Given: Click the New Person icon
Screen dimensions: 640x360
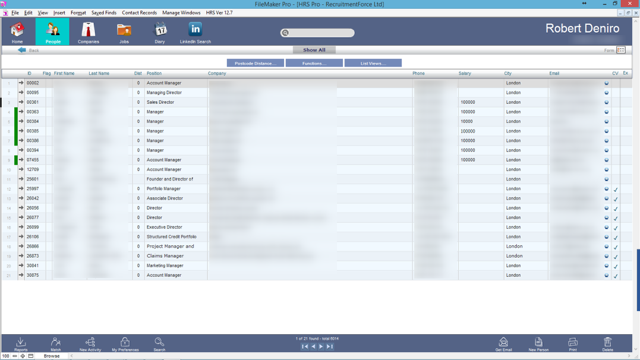Looking at the screenshot, I should [538, 342].
